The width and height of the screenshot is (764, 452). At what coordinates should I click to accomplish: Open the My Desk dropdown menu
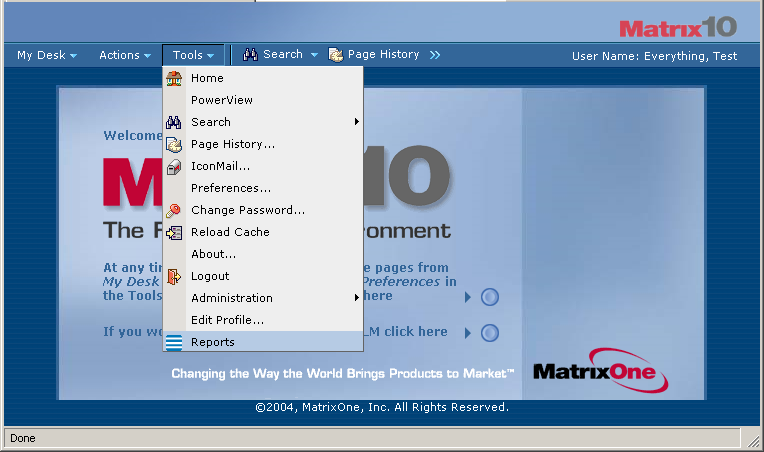[46, 55]
